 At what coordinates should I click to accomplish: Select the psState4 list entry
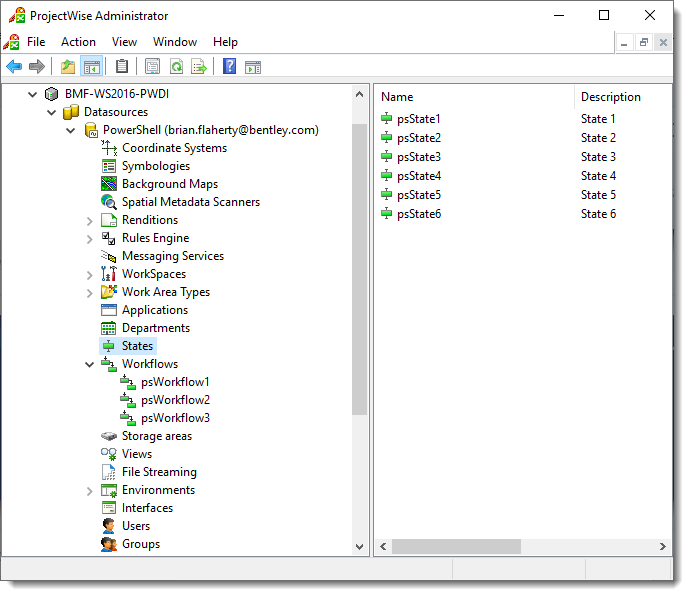point(418,176)
